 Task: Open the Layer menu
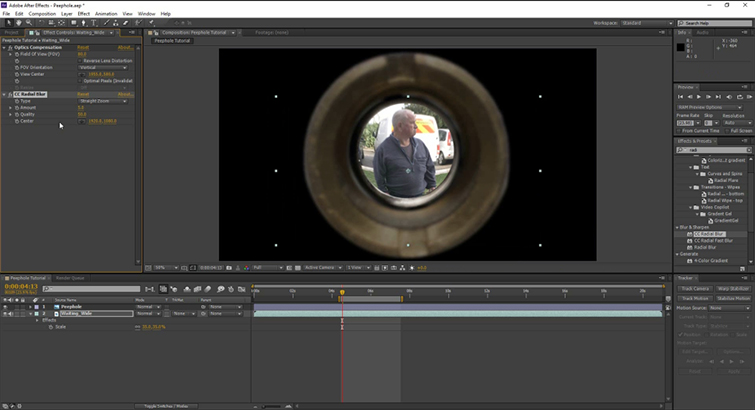coord(66,14)
